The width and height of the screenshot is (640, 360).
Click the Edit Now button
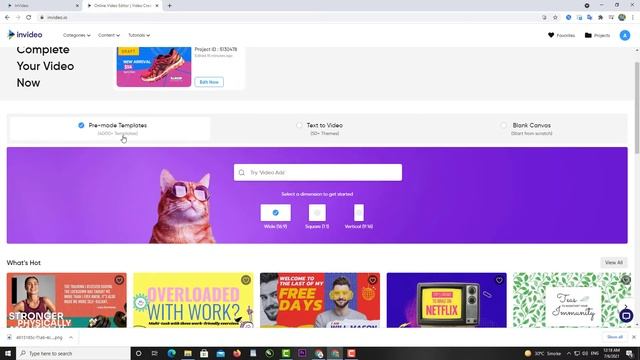point(209,82)
